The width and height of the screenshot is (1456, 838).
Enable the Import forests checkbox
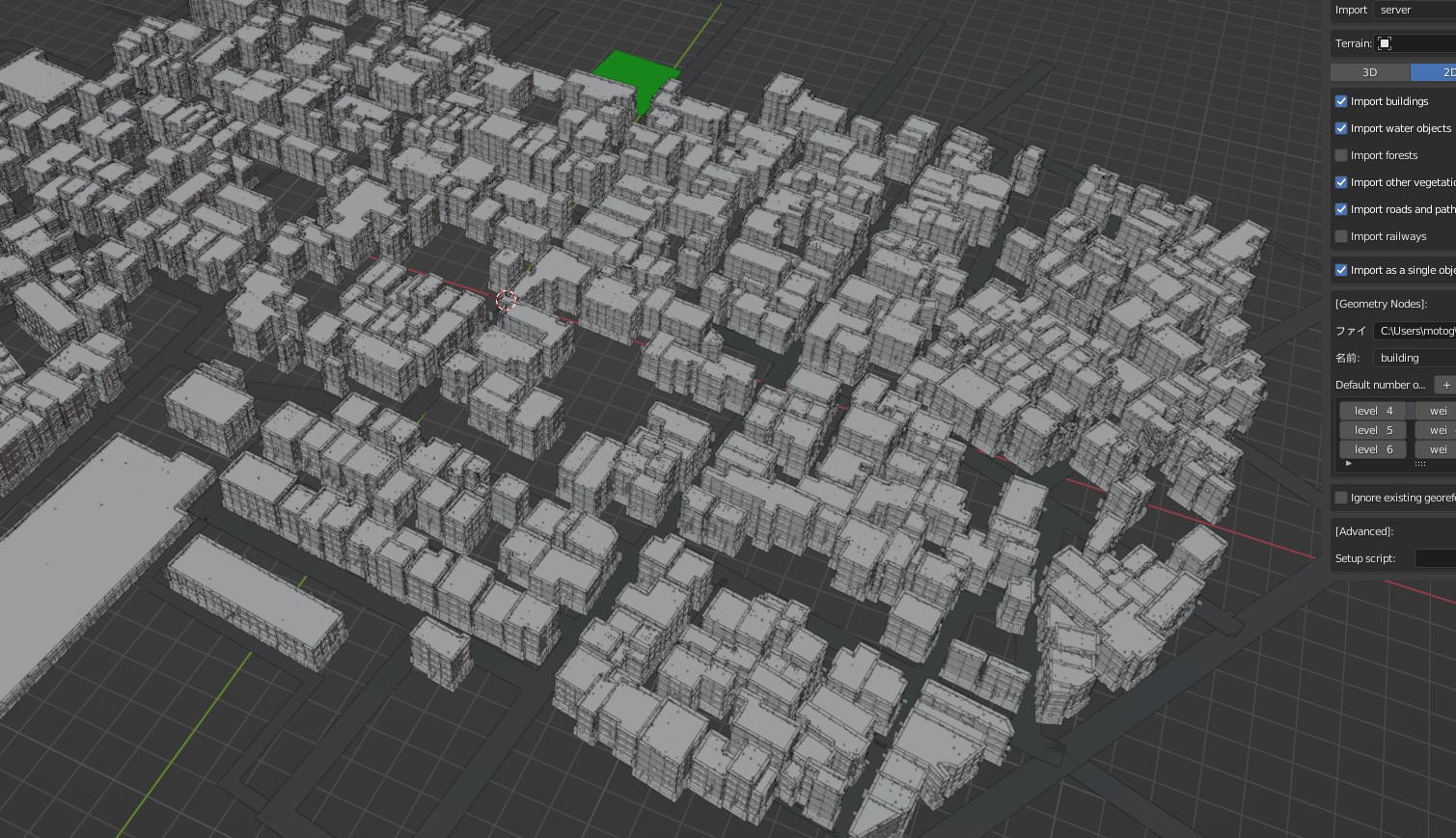(x=1341, y=155)
